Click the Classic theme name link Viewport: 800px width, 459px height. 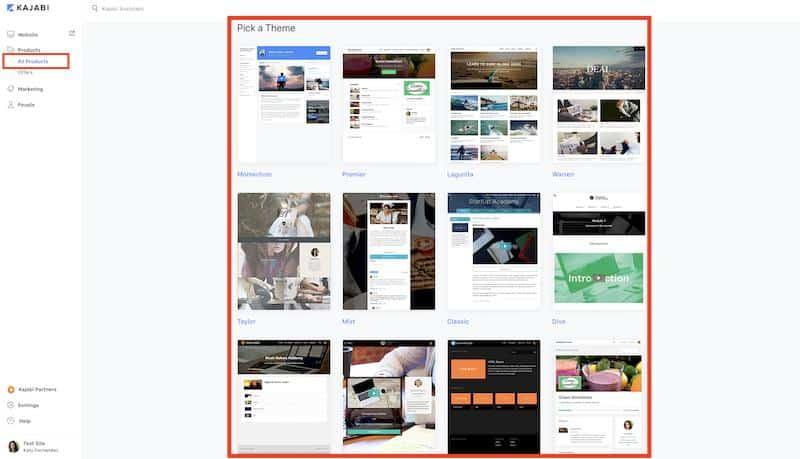point(458,322)
